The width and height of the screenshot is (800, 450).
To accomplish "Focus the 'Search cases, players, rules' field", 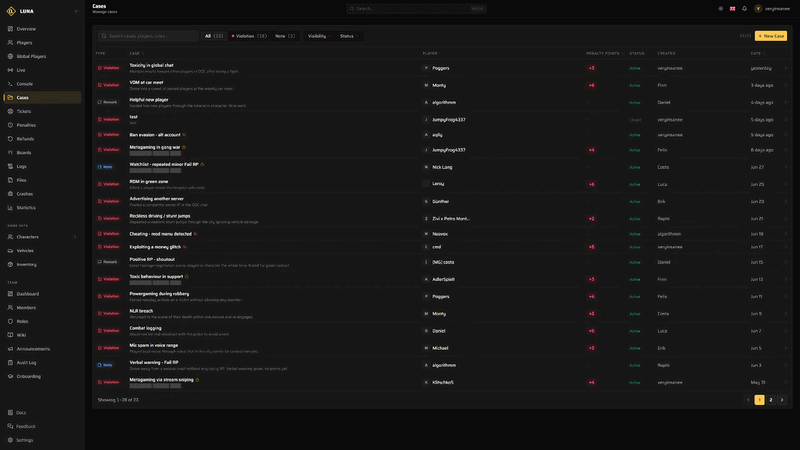I will 147,36.
